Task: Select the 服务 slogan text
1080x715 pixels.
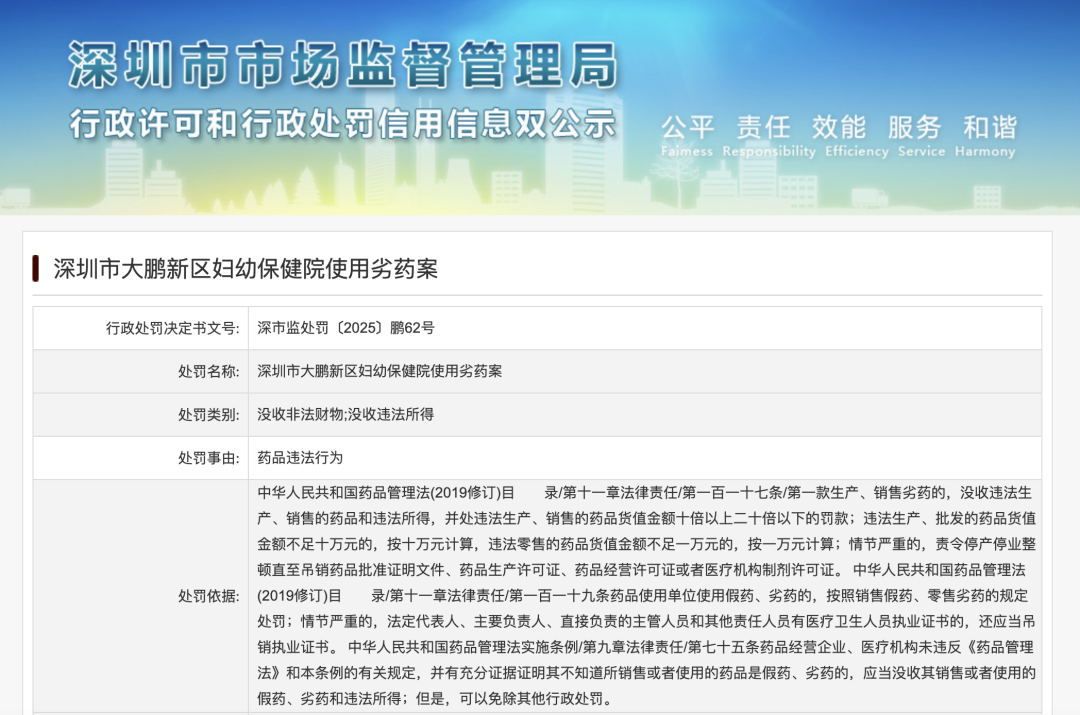Action: [x=914, y=128]
